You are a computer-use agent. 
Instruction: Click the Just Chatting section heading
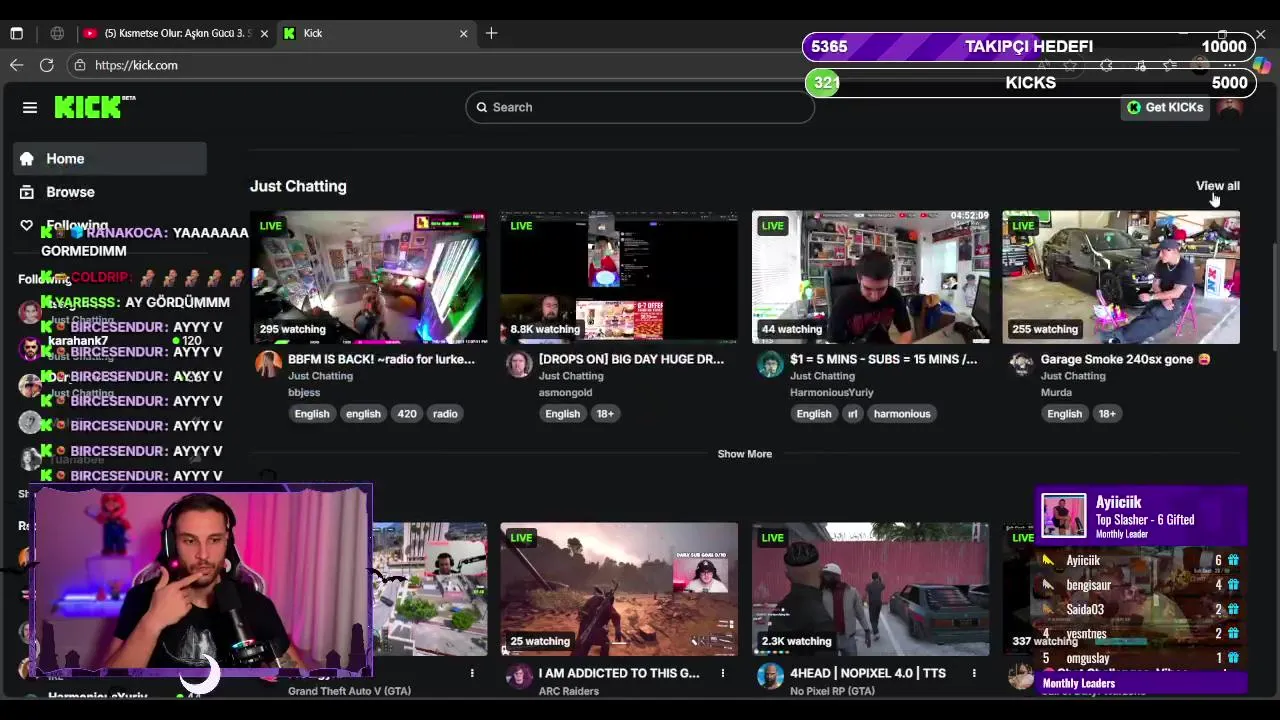298,186
